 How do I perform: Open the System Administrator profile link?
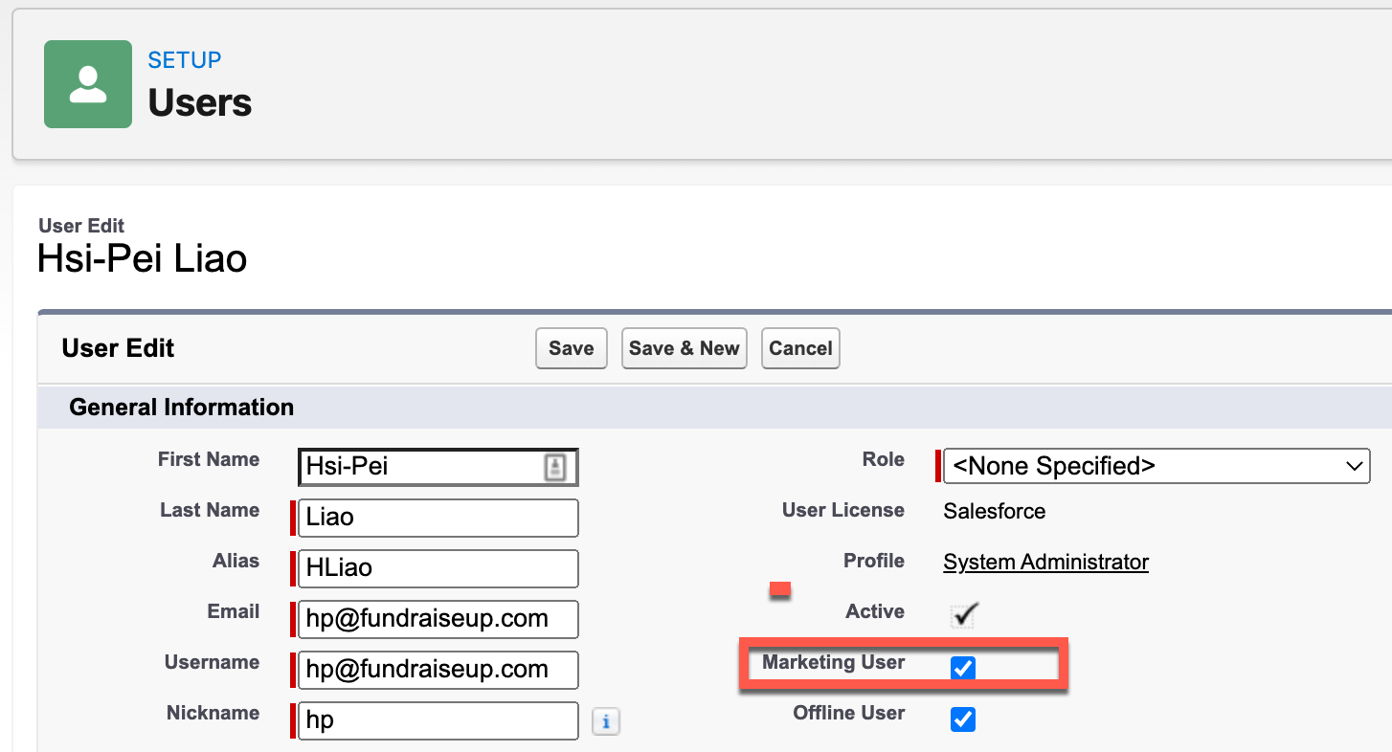click(1046, 562)
